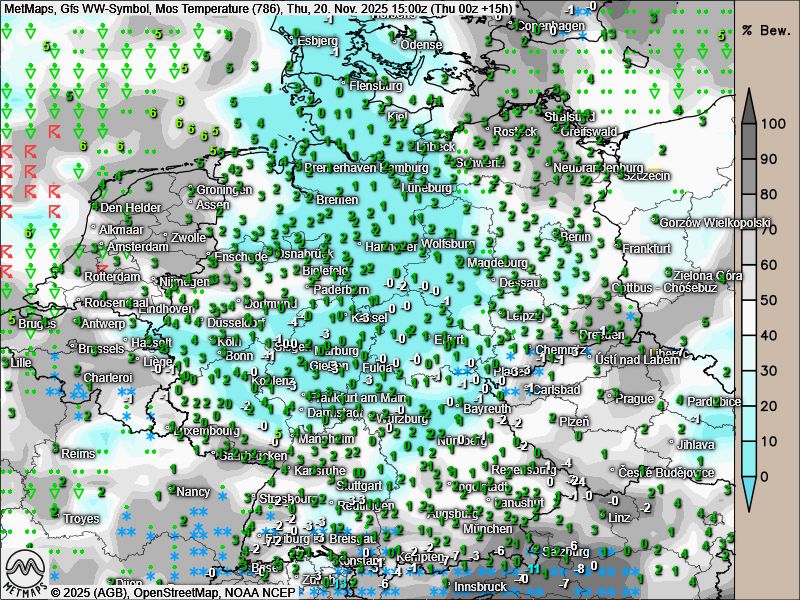Click the dark gray arrow atop the legend

pyautogui.click(x=750, y=105)
